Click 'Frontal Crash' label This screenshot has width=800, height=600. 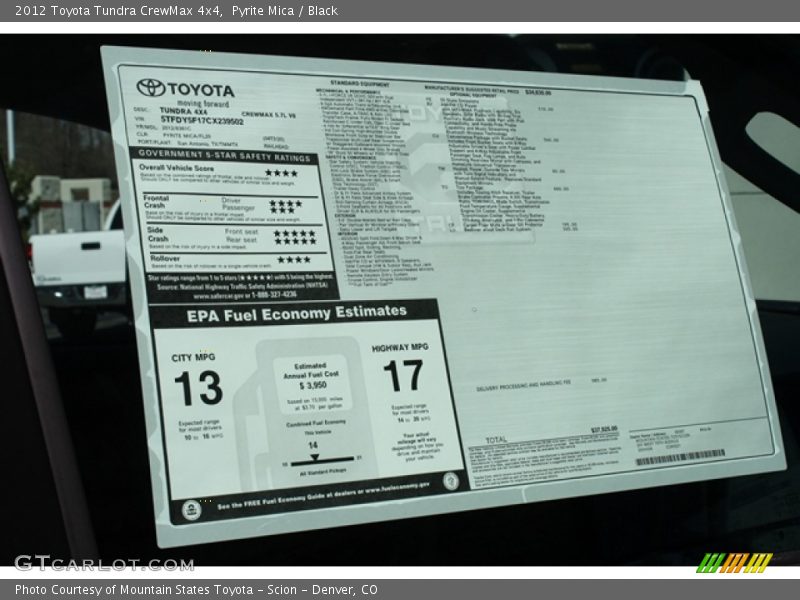click(x=156, y=202)
